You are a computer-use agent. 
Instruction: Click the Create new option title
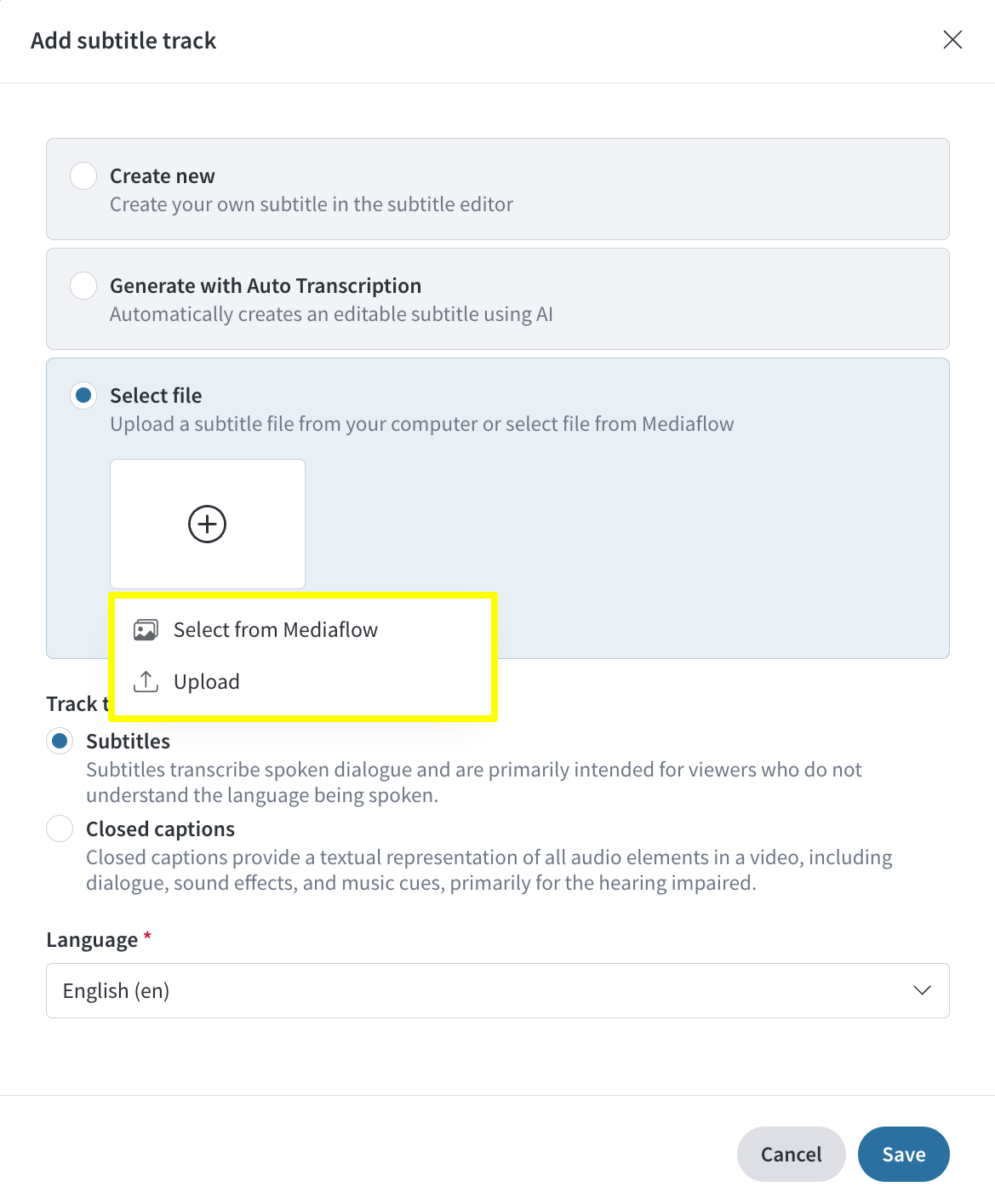tap(163, 176)
